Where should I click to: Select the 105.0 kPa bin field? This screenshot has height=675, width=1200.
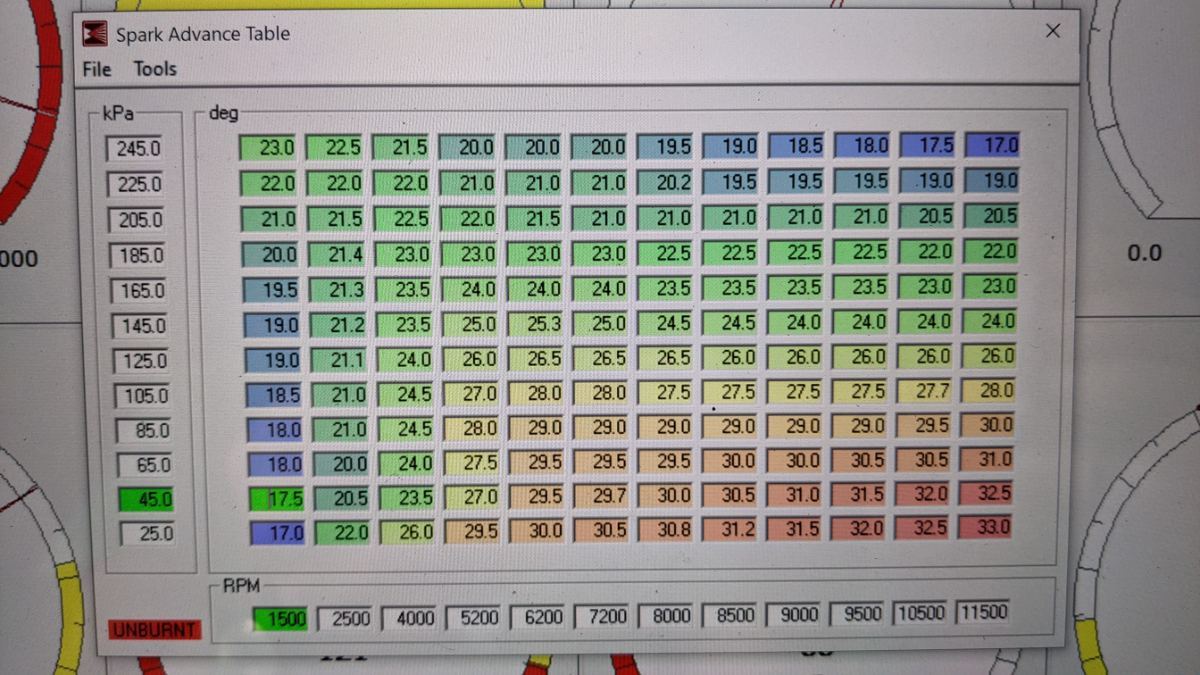click(x=144, y=396)
